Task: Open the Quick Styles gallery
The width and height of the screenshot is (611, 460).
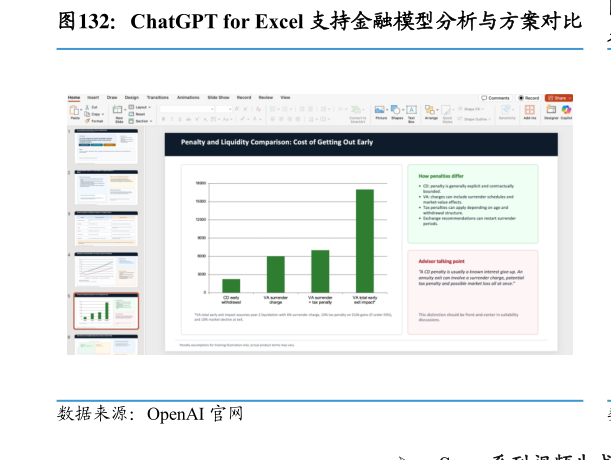Action: click(x=447, y=114)
